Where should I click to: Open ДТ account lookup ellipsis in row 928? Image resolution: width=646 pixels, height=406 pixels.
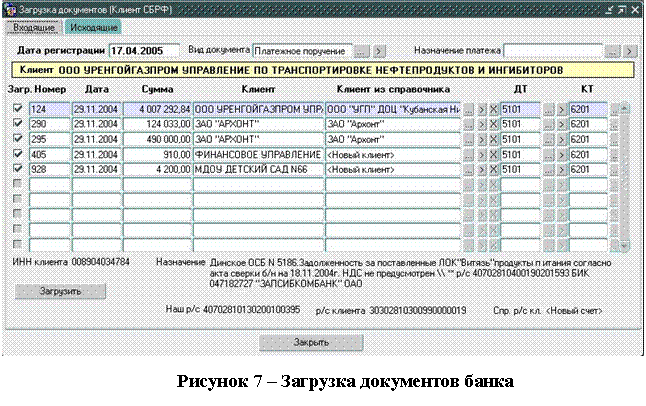548,170
